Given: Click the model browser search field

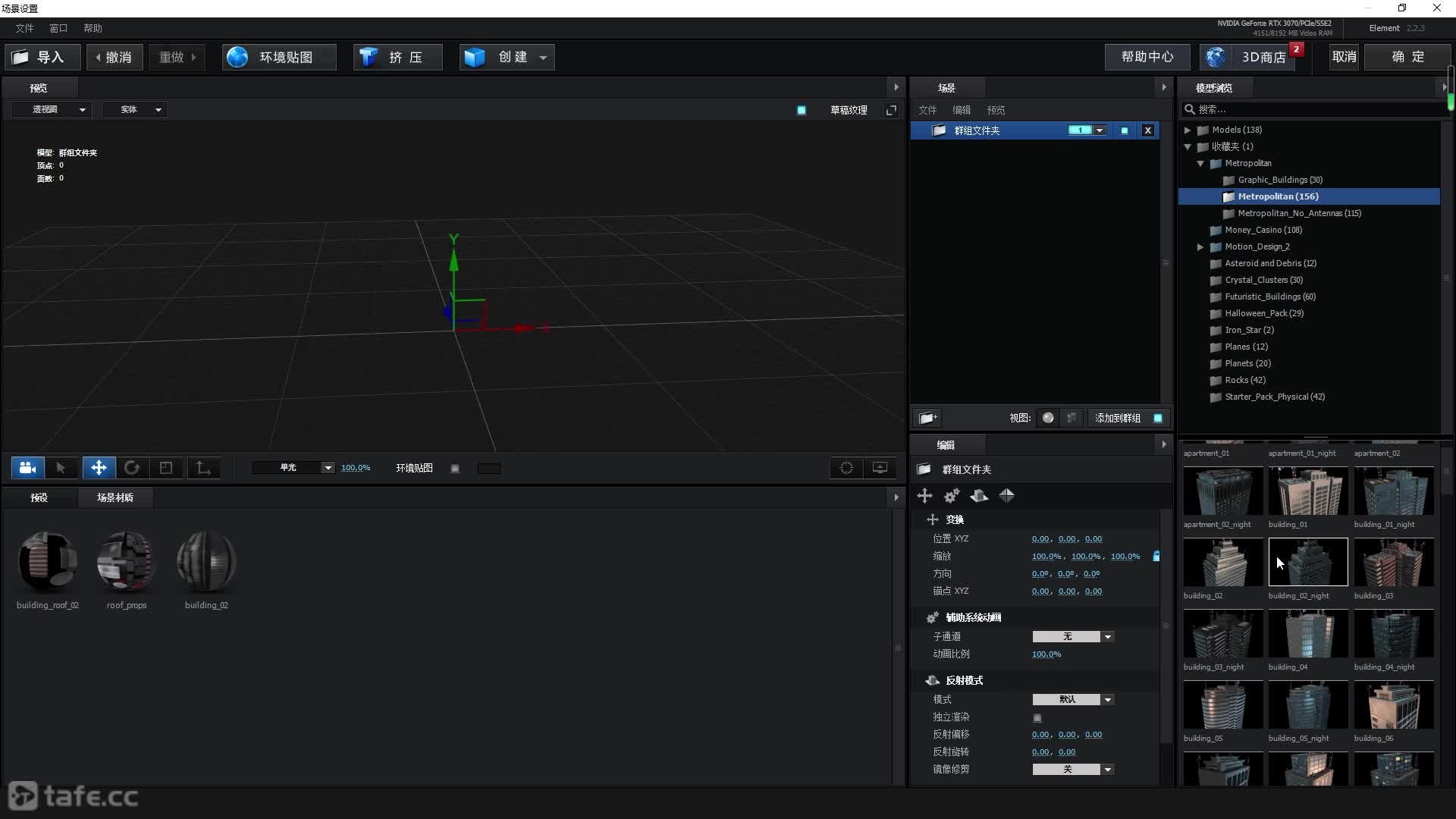Looking at the screenshot, I should pyautogui.click(x=1316, y=109).
